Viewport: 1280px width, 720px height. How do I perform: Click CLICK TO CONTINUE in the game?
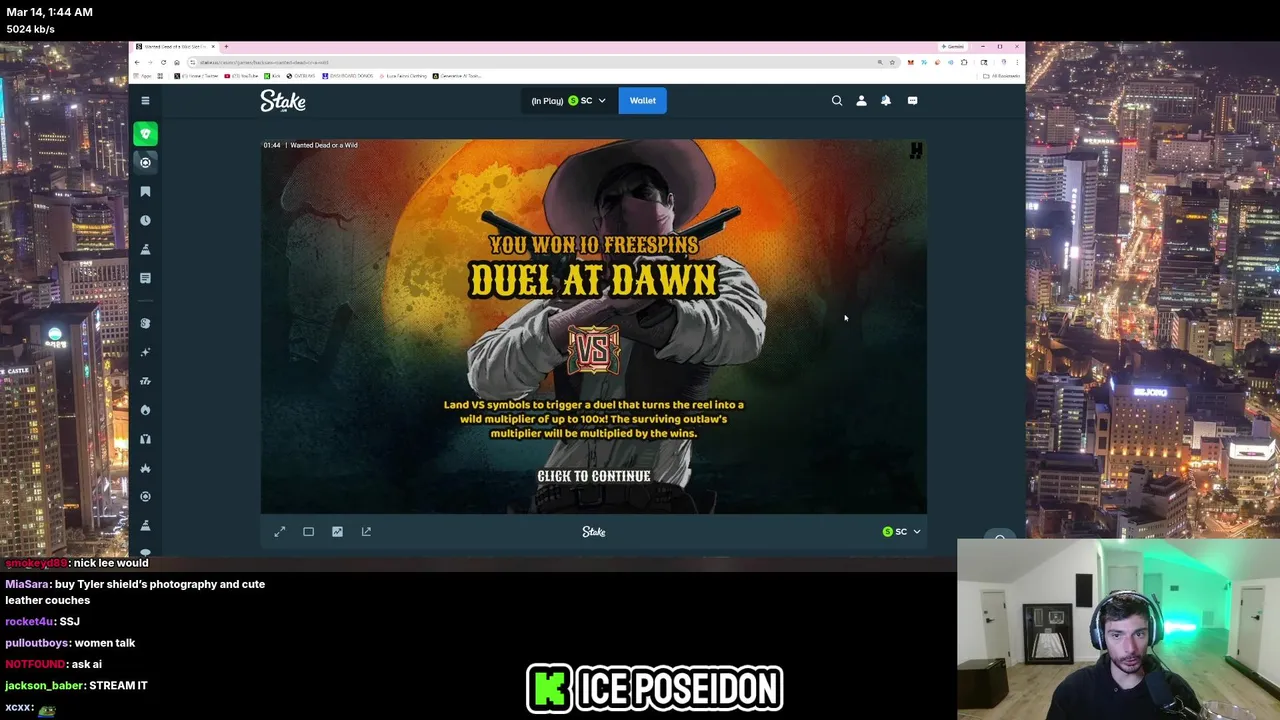594,476
